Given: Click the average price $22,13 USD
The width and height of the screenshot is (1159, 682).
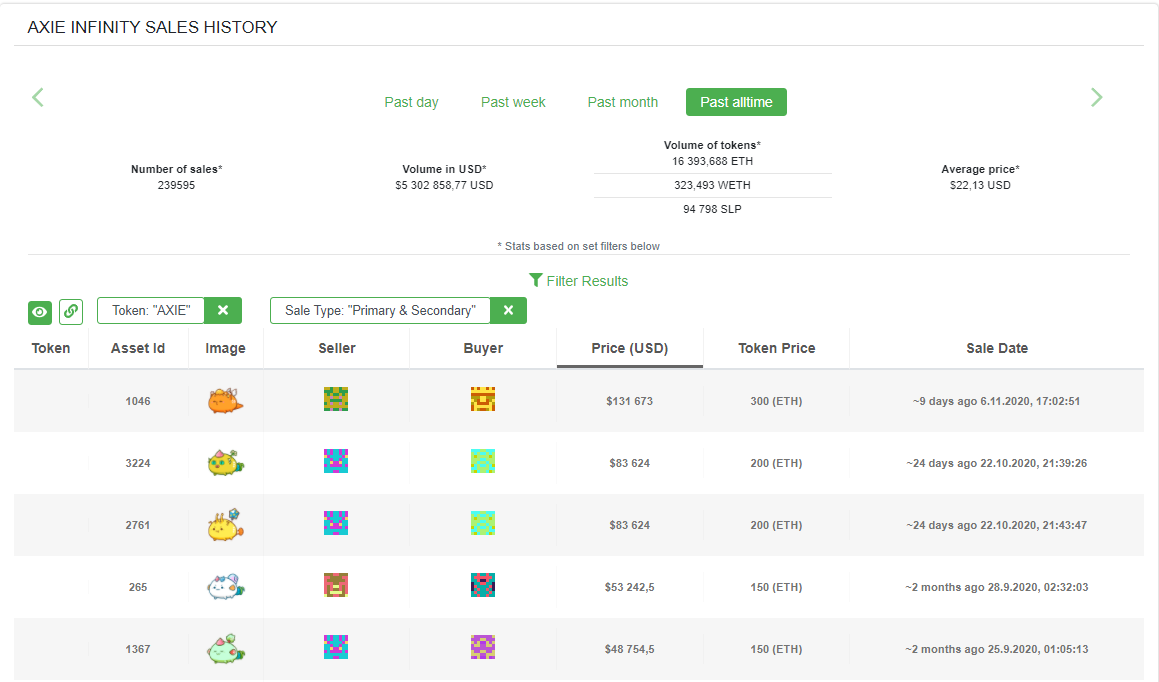Looking at the screenshot, I should pos(980,185).
